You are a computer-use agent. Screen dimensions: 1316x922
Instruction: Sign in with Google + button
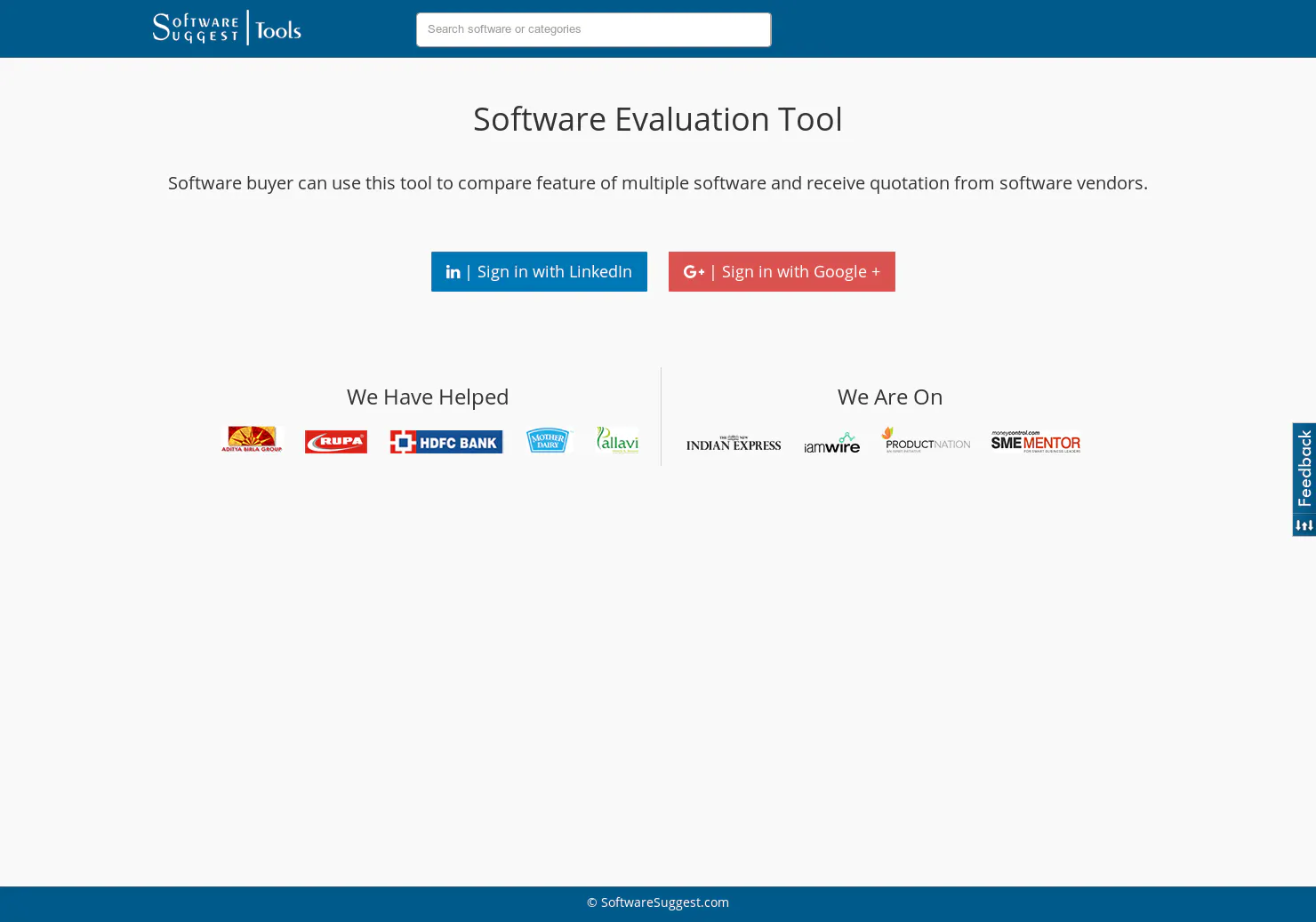pyautogui.click(x=782, y=271)
